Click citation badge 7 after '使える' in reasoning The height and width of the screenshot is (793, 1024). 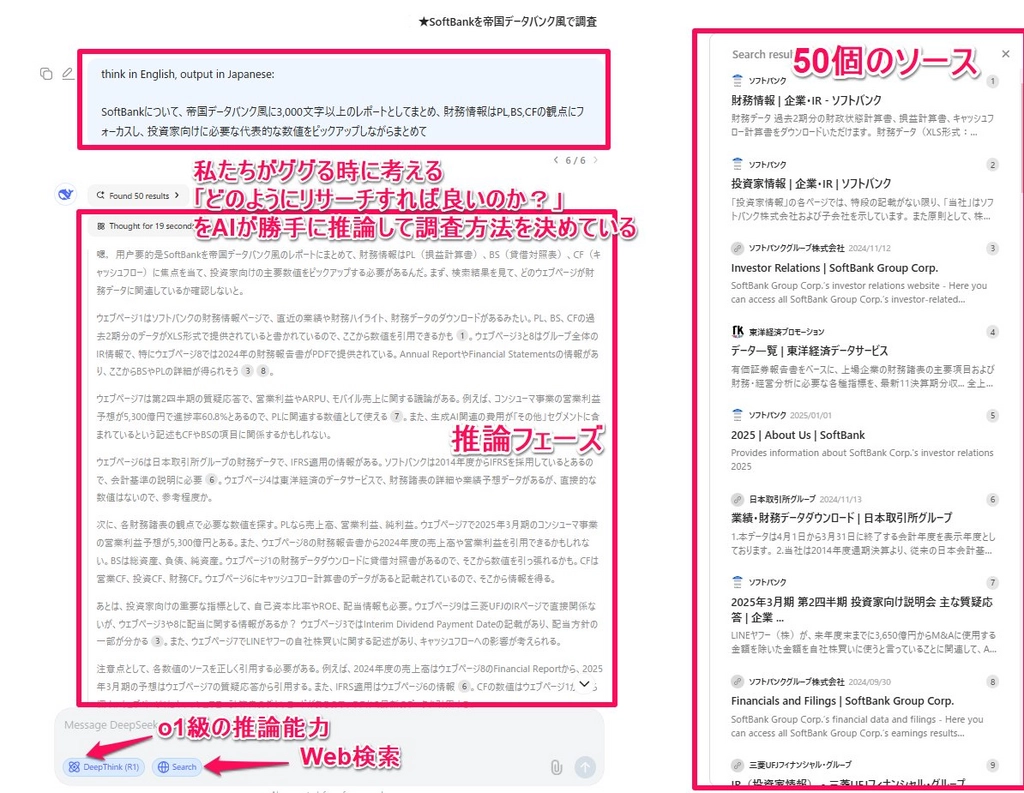(x=396, y=416)
